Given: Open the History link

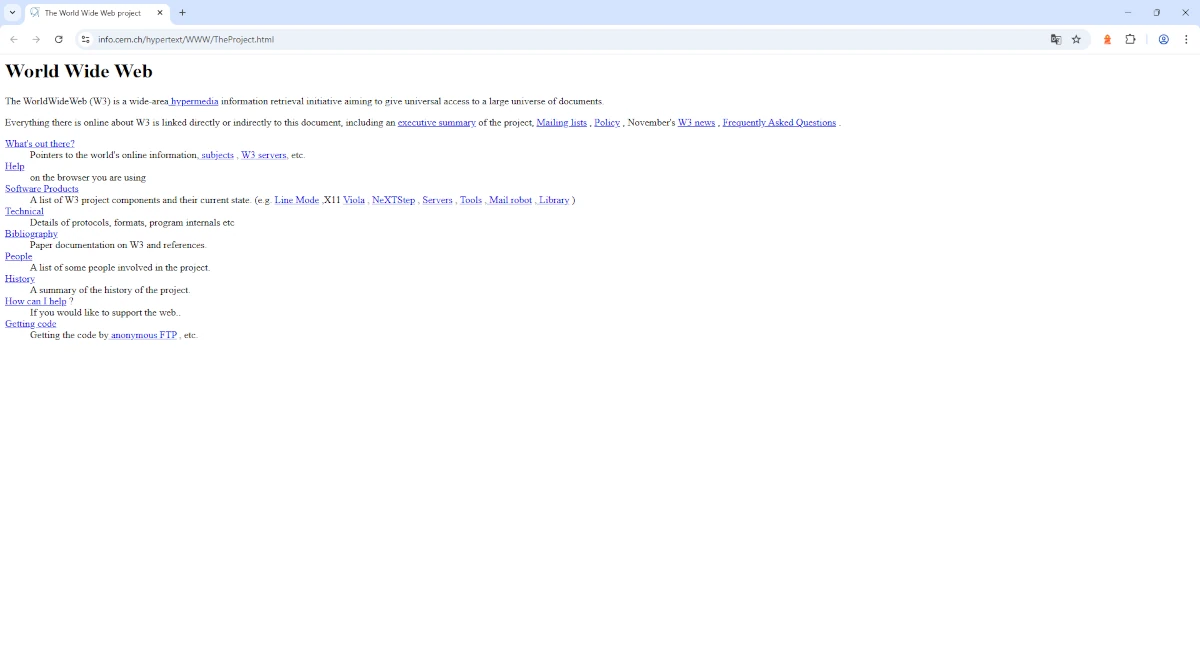Looking at the screenshot, I should [x=20, y=279].
